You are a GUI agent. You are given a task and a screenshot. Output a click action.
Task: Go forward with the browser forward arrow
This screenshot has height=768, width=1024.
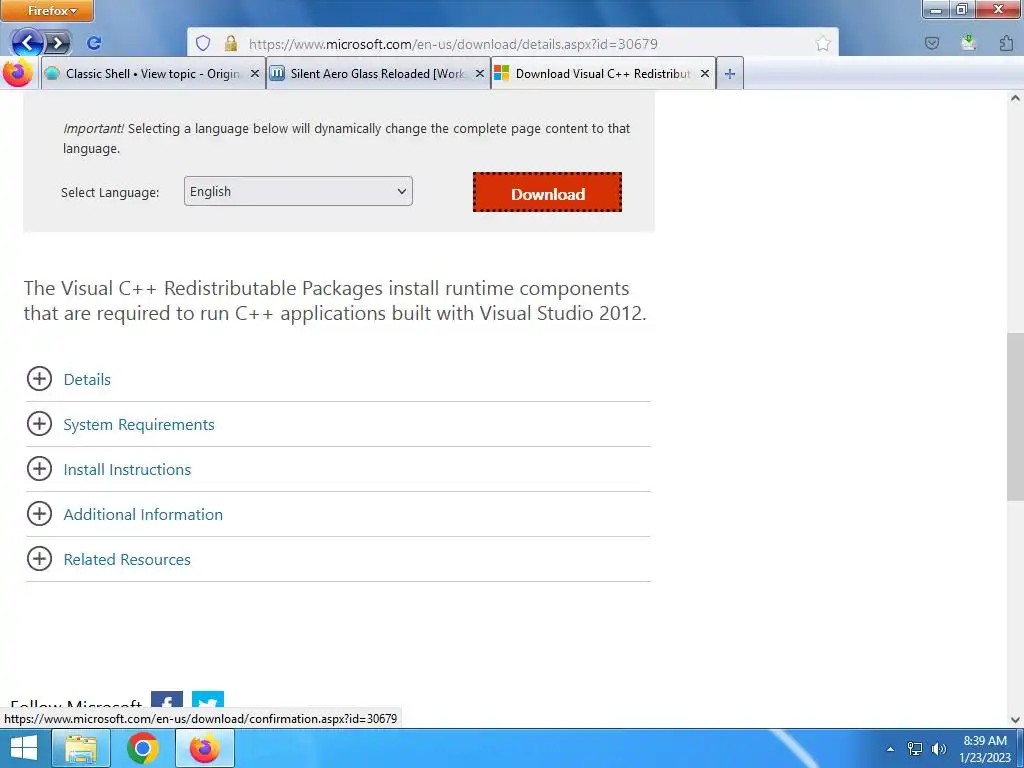pyautogui.click(x=59, y=44)
